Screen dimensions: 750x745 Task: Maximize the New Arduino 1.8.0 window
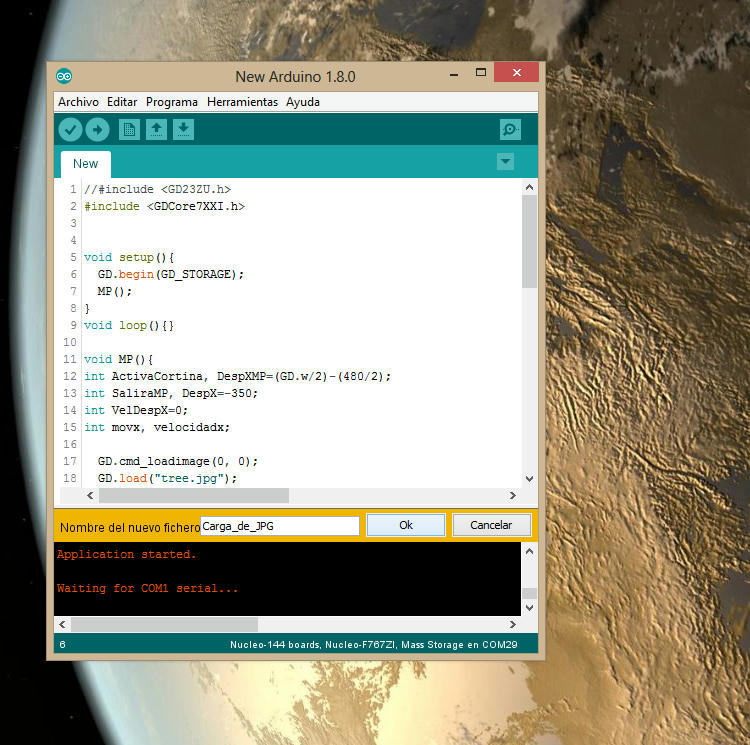481,72
